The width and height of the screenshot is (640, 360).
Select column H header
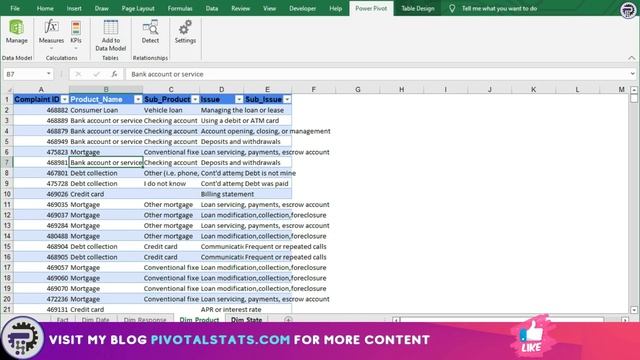pyautogui.click(x=402, y=89)
